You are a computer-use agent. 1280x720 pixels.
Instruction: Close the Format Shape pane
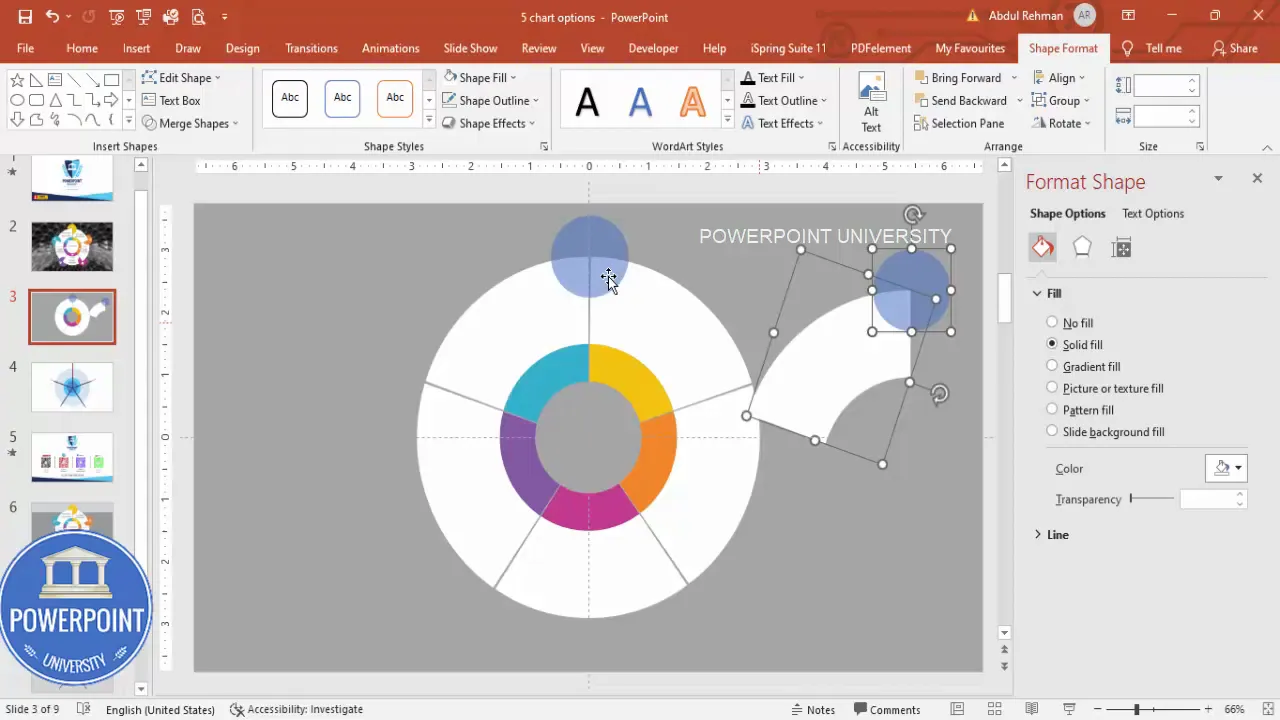1257,178
